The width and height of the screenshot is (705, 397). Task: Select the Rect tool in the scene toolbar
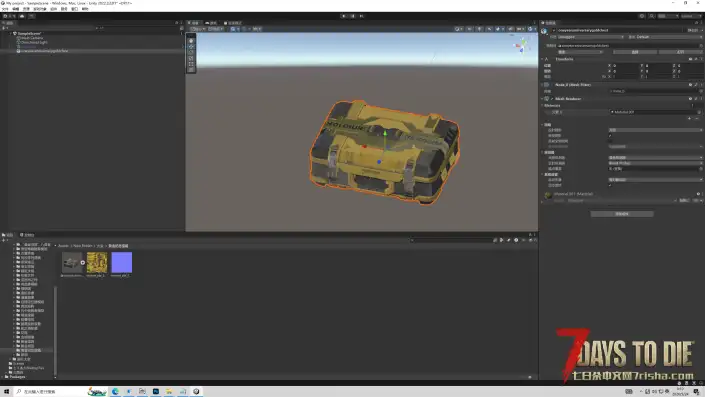191,64
